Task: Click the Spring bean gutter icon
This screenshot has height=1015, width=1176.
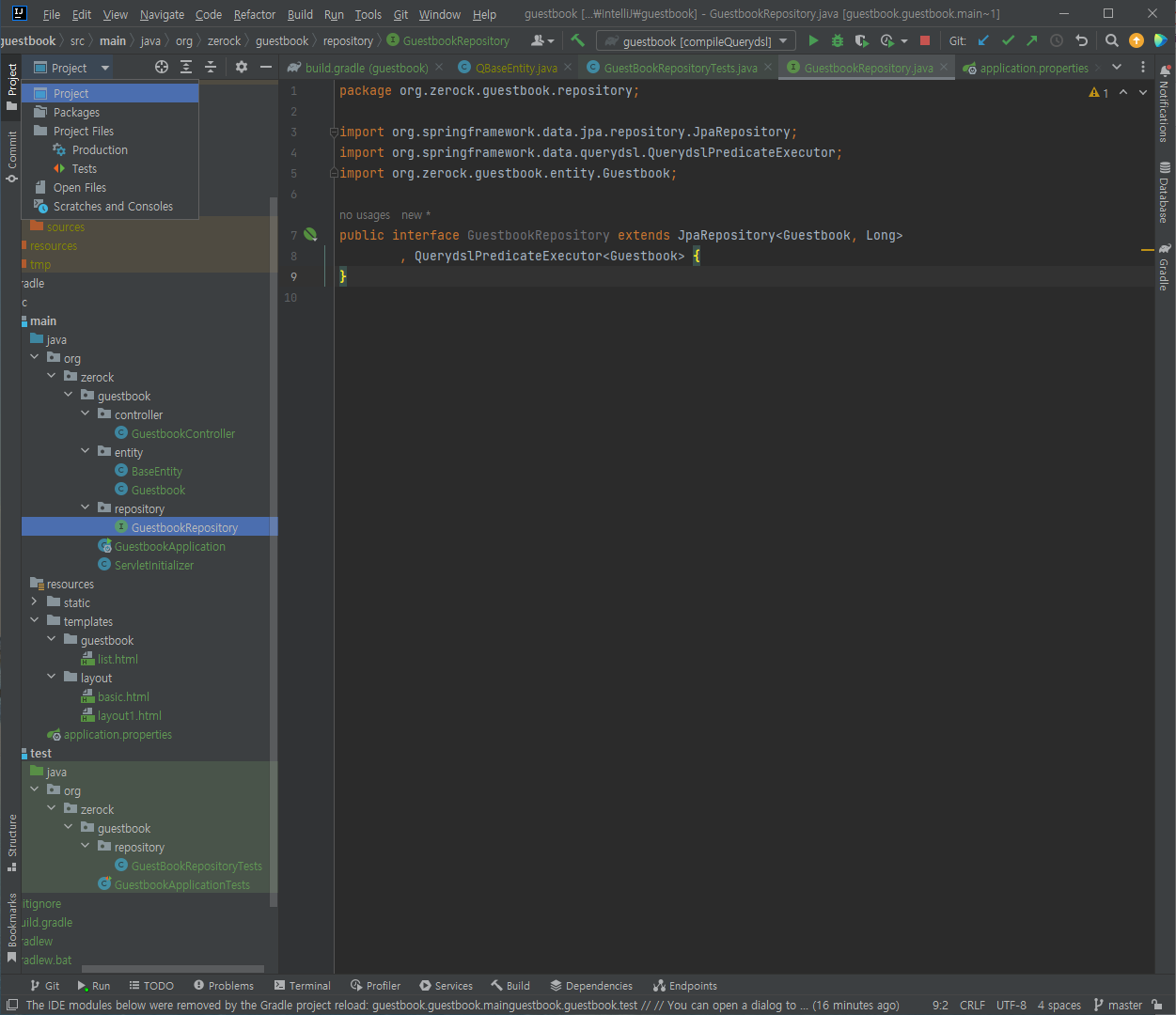Action: 310,235
